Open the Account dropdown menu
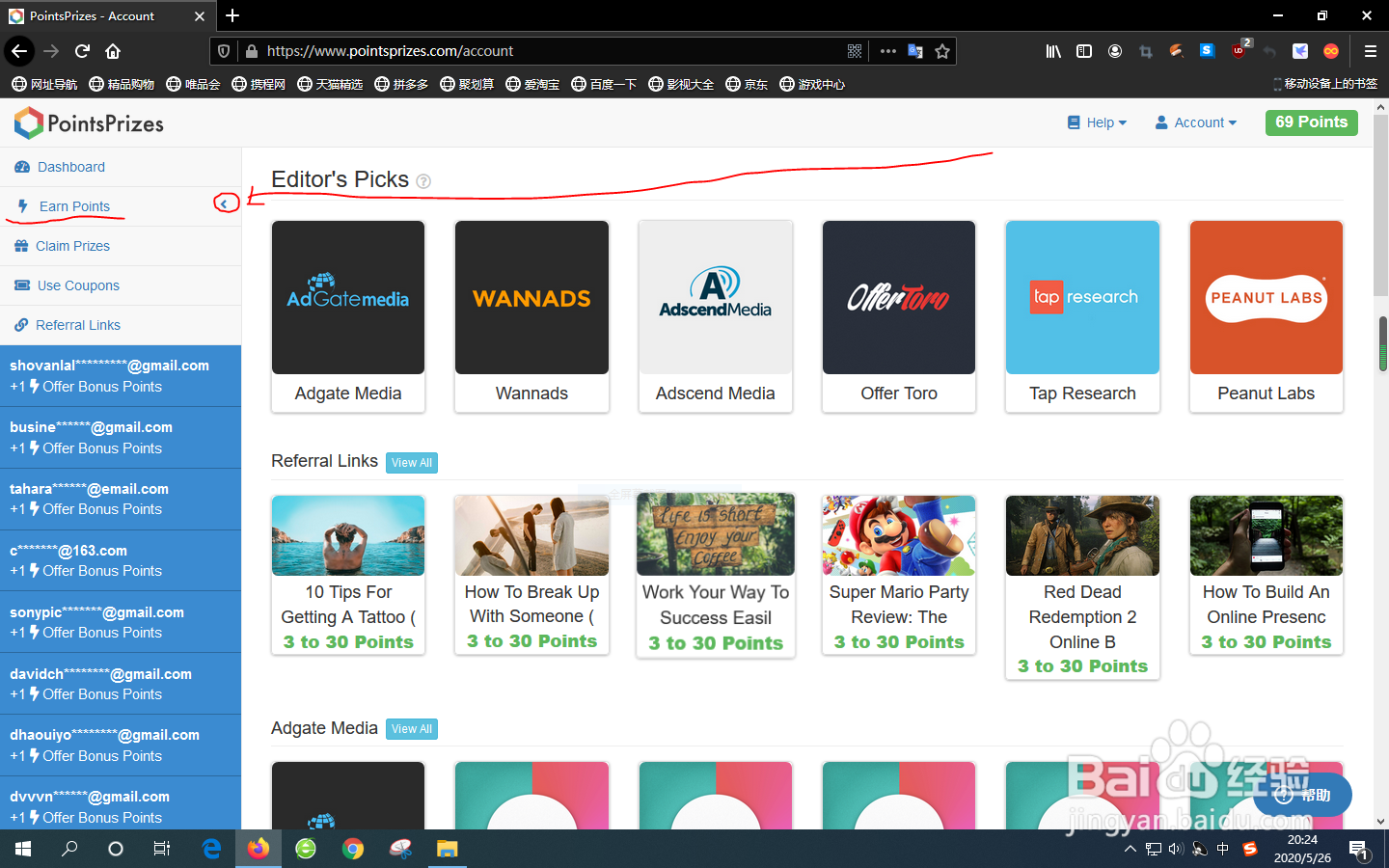The image size is (1389, 868). pyautogui.click(x=1196, y=122)
